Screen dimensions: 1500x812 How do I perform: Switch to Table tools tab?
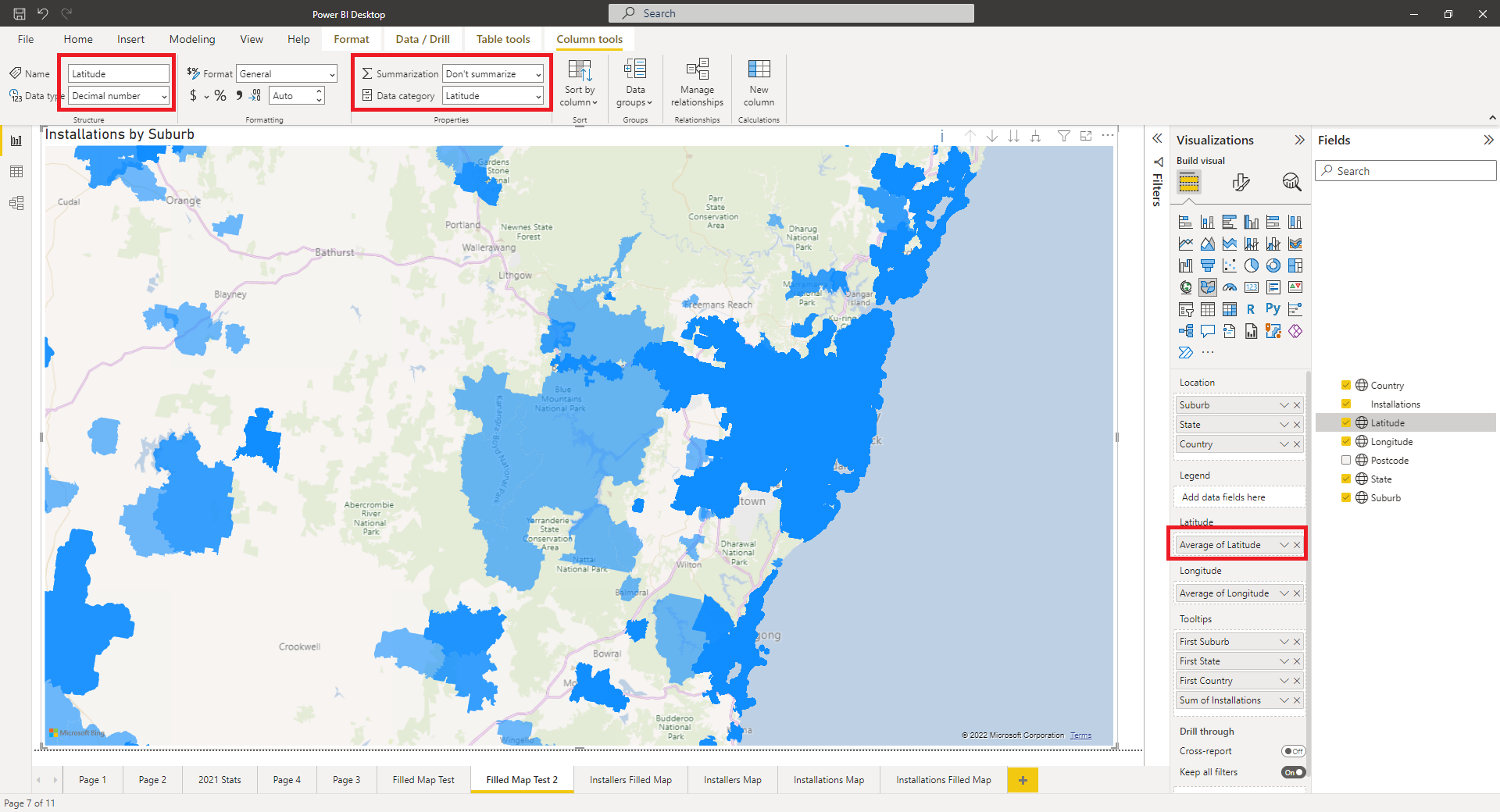503,39
